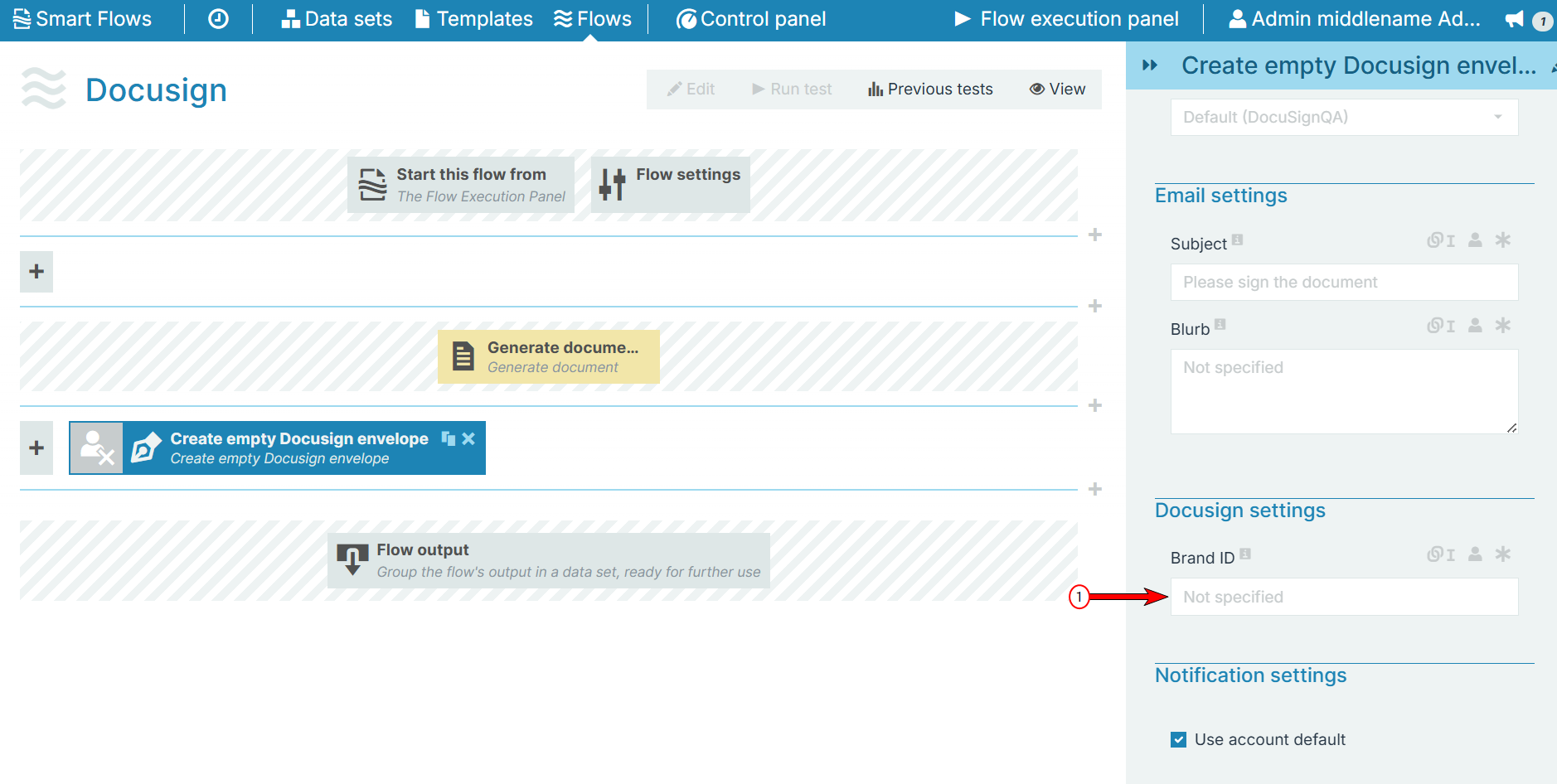Screen dimensions: 1557x784
Task: Delete the Create empty Docusign envelope step via X icon
Action: 468,438
